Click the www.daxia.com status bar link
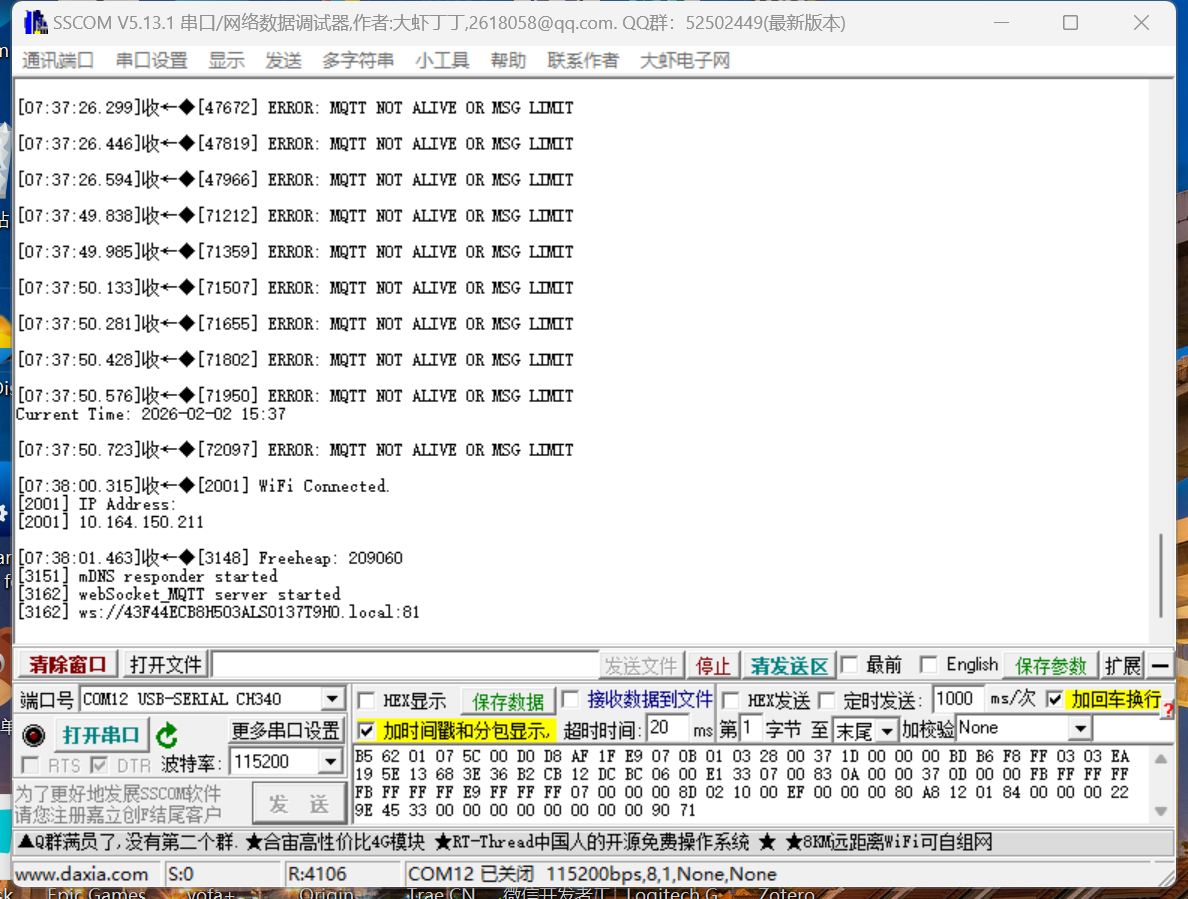This screenshot has width=1188, height=899. [82, 874]
